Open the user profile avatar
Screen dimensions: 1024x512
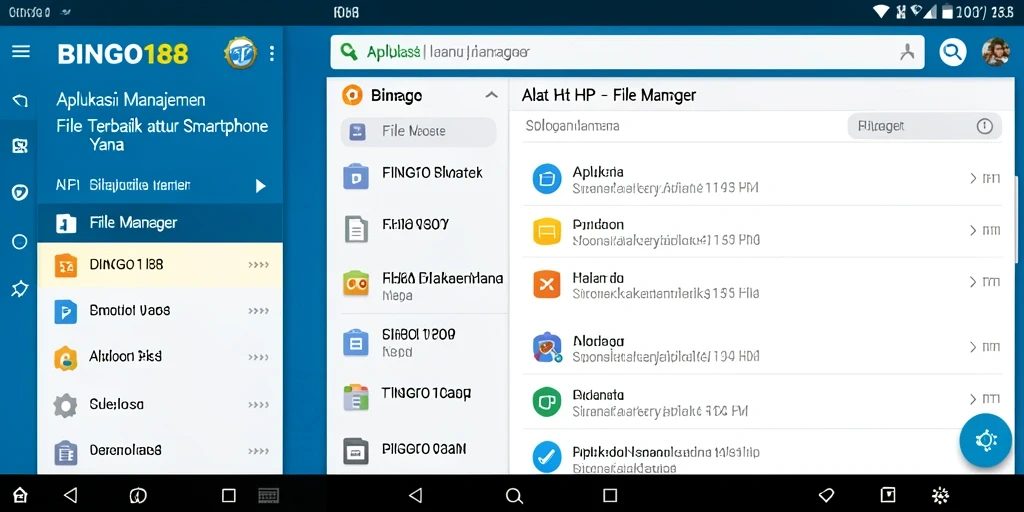point(995,52)
